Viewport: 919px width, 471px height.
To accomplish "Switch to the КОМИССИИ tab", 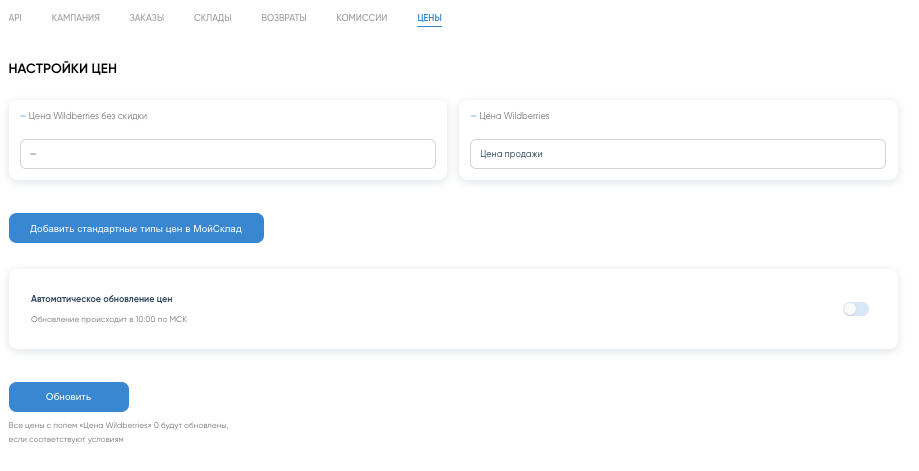I will (x=362, y=18).
